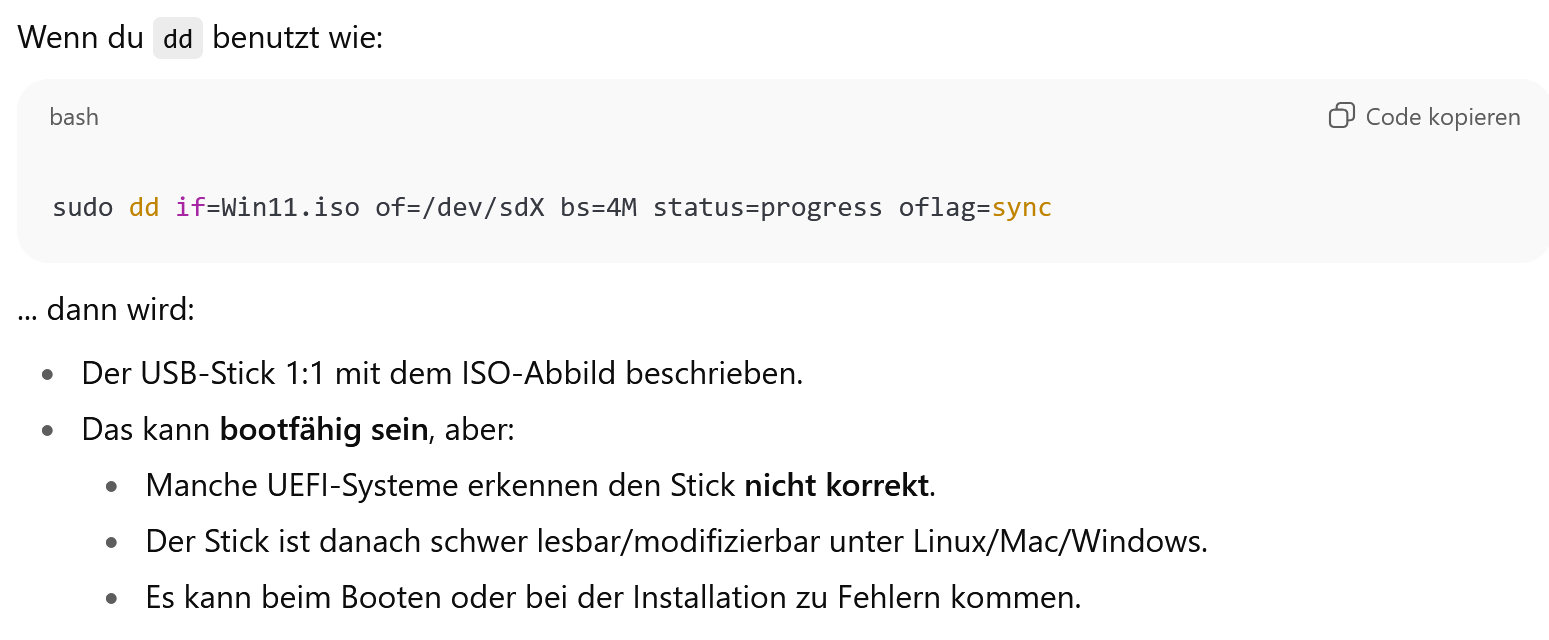Click the orange "sync" value
Screen dimensions: 1549x640
pyautogui.click(x=1022, y=208)
